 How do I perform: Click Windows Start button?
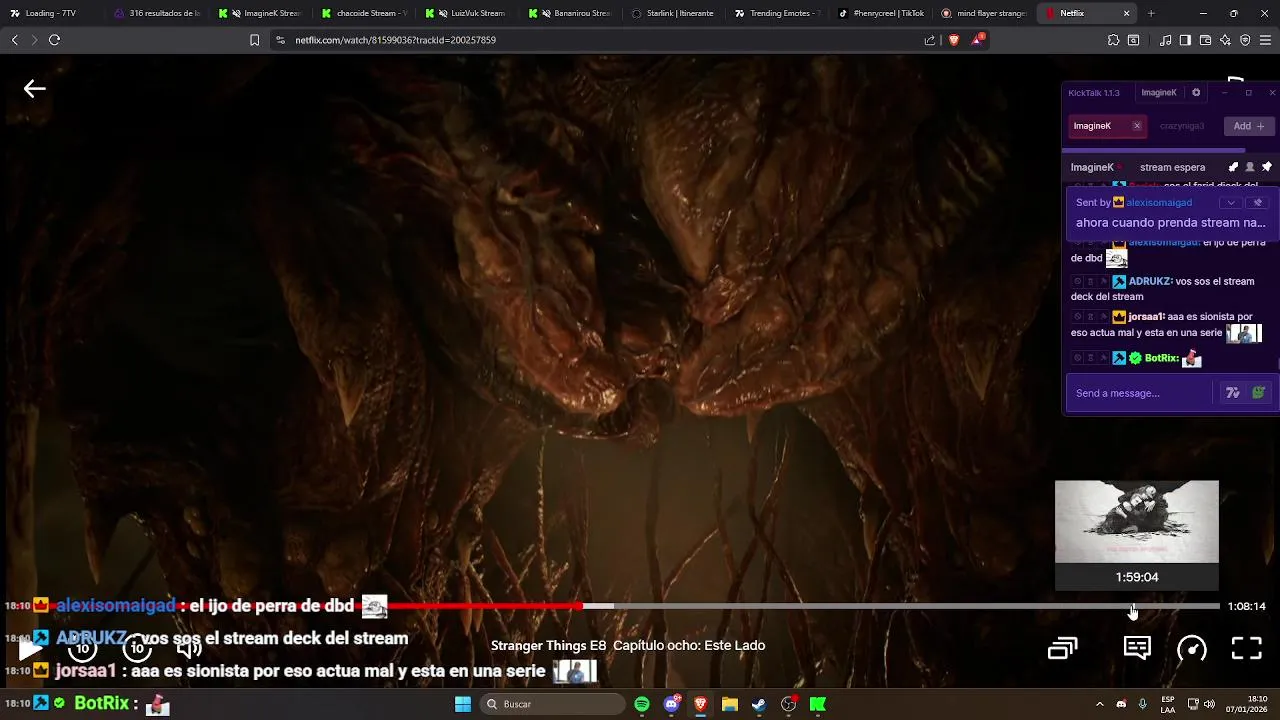pos(463,704)
